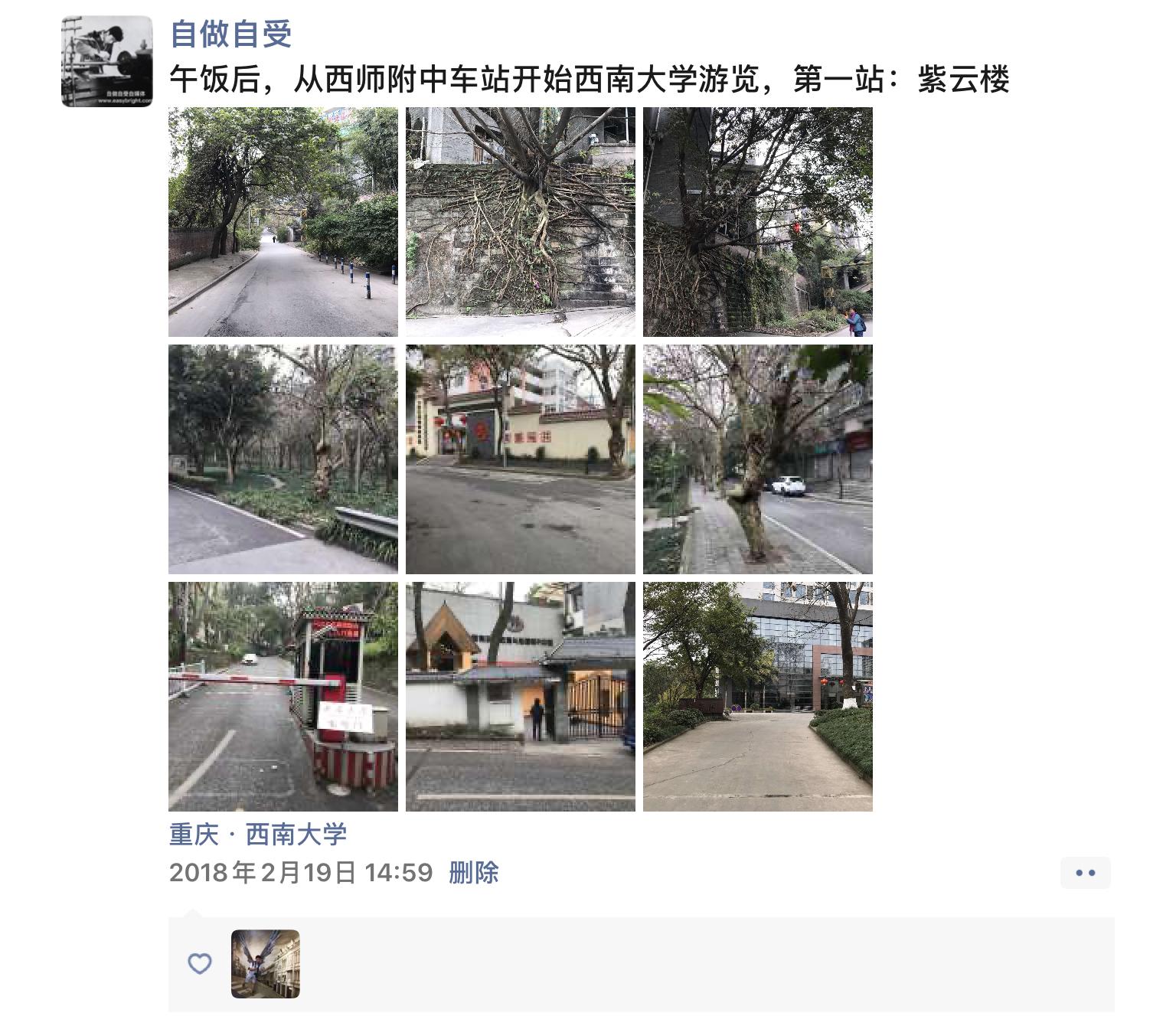
Task: Open the 自做自受 profile avatar
Action: [x=107, y=61]
